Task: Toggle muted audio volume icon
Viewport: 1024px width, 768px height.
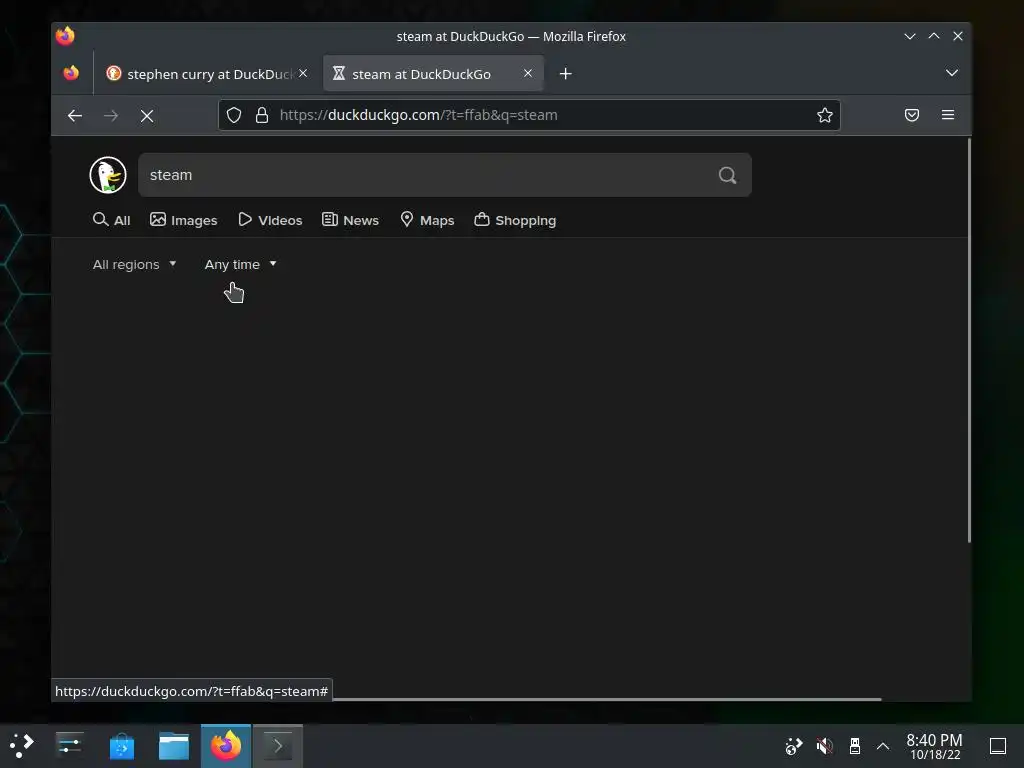Action: [x=824, y=746]
